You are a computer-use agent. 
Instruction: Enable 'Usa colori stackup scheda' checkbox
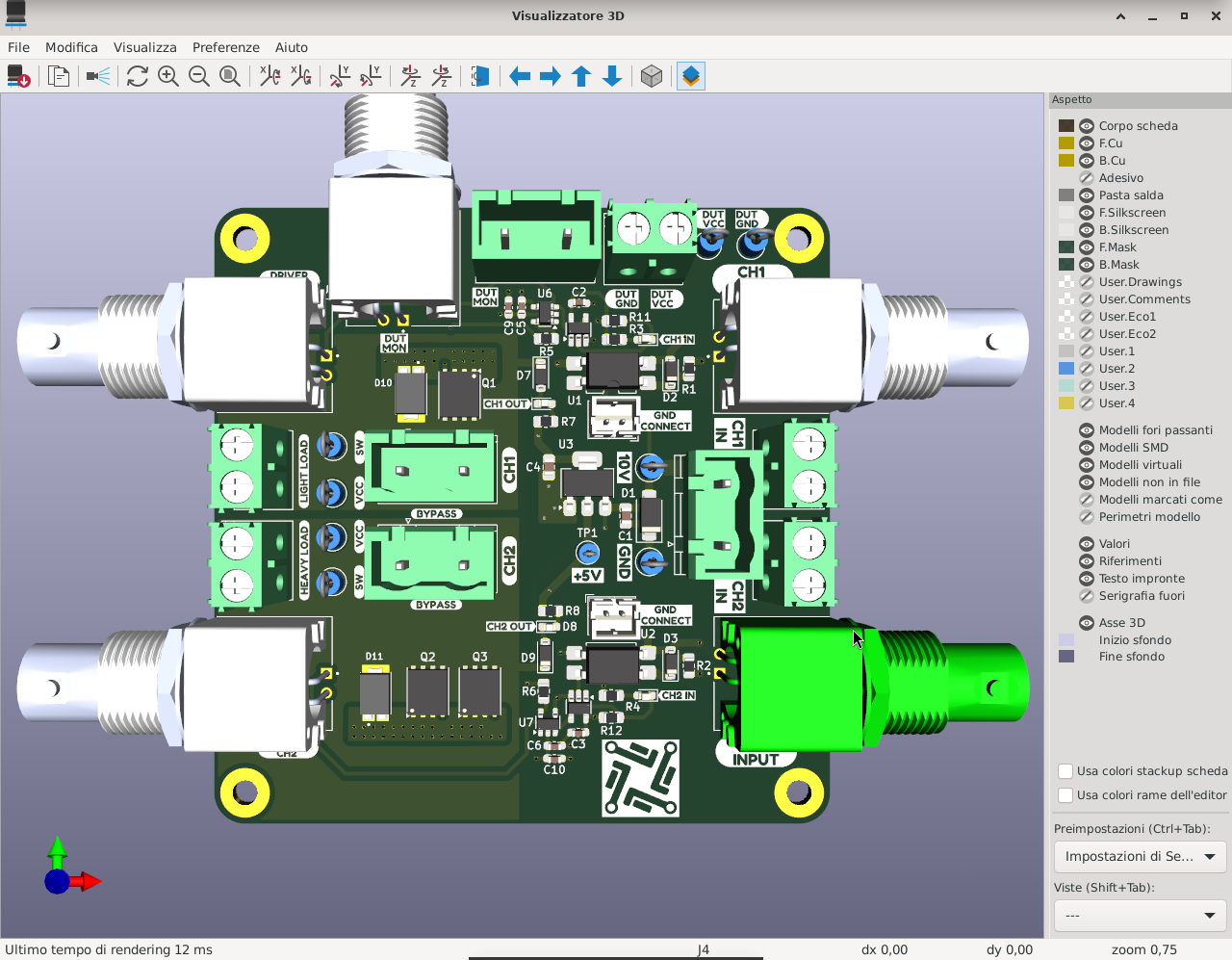click(1065, 771)
